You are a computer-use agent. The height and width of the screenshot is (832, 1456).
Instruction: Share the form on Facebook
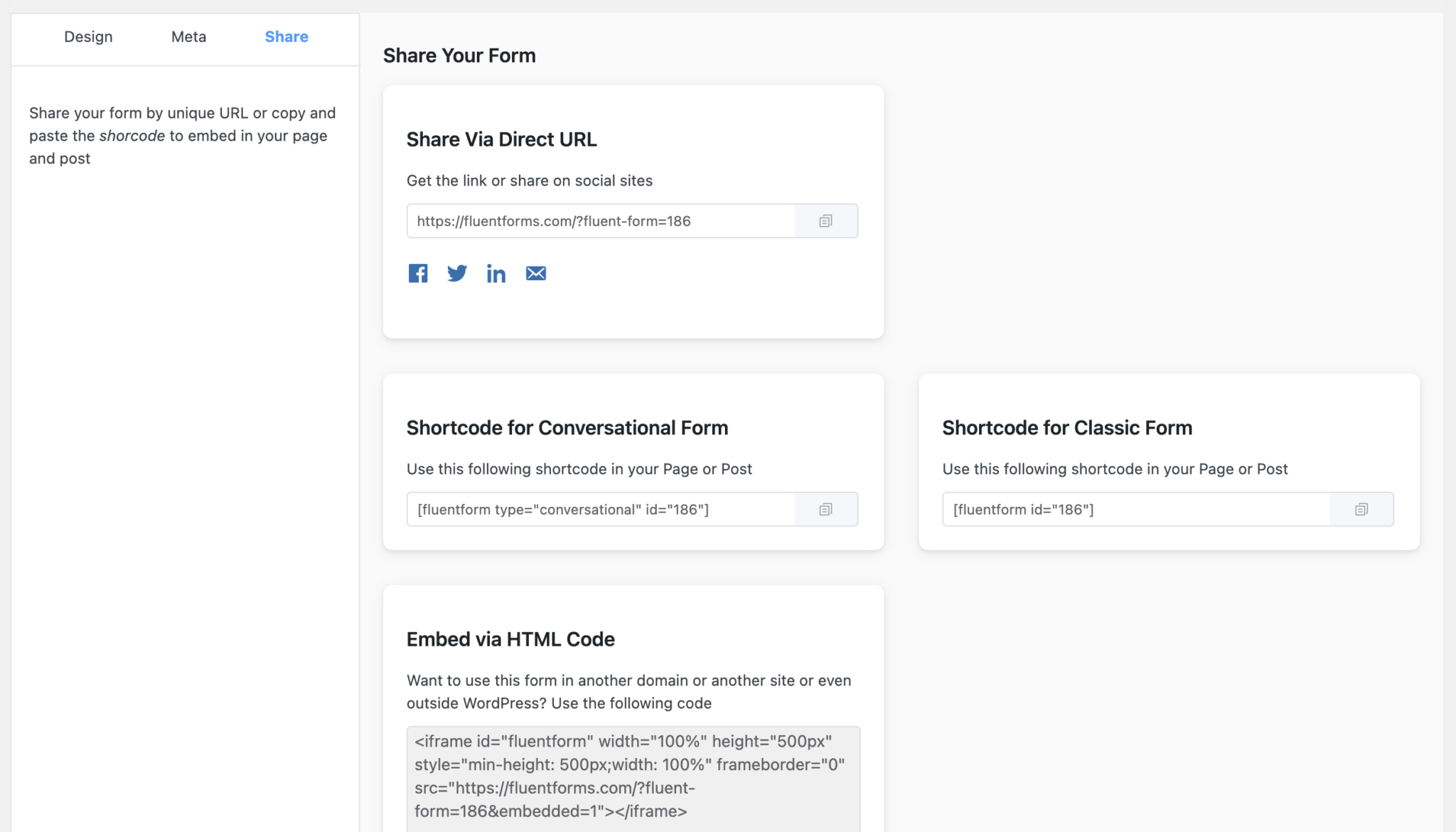pos(417,273)
